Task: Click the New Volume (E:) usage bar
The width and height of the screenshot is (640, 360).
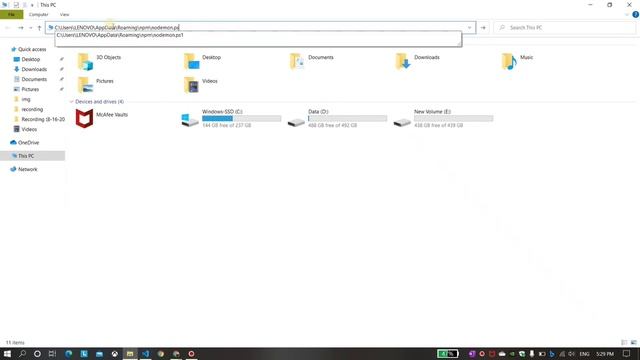Action: tap(453, 118)
